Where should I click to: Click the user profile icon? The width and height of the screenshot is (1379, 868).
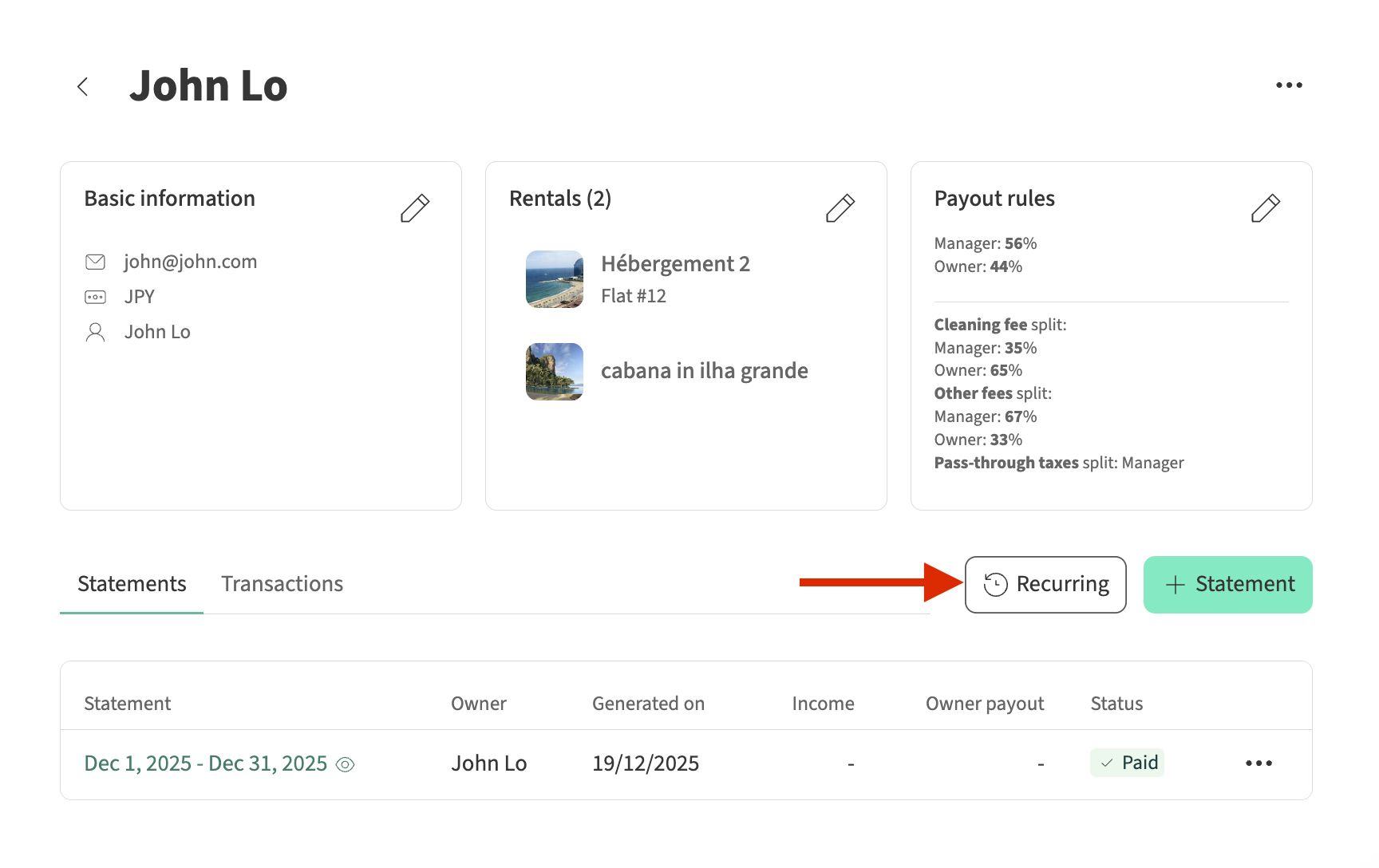coord(95,332)
